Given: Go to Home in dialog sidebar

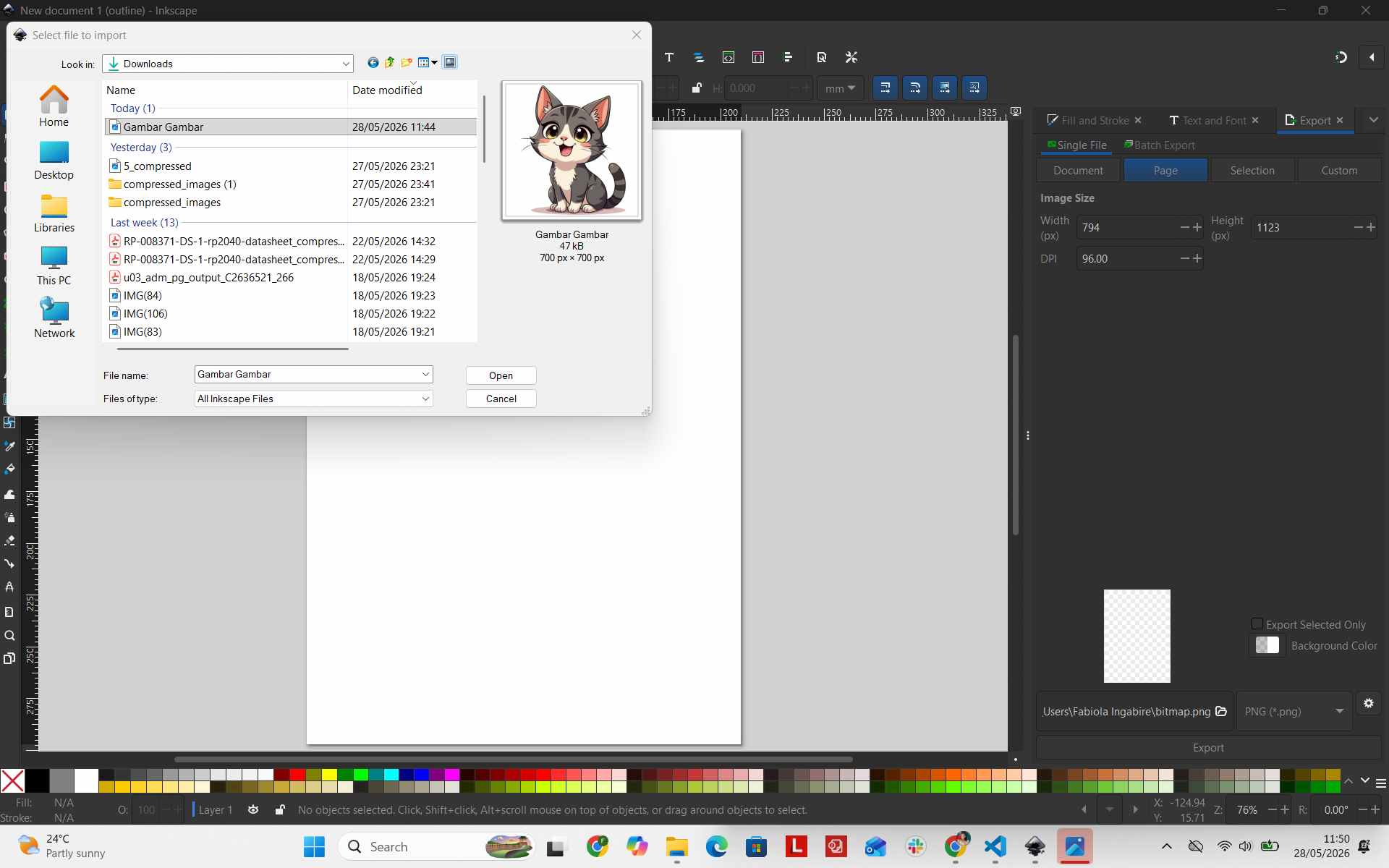Looking at the screenshot, I should tap(54, 106).
